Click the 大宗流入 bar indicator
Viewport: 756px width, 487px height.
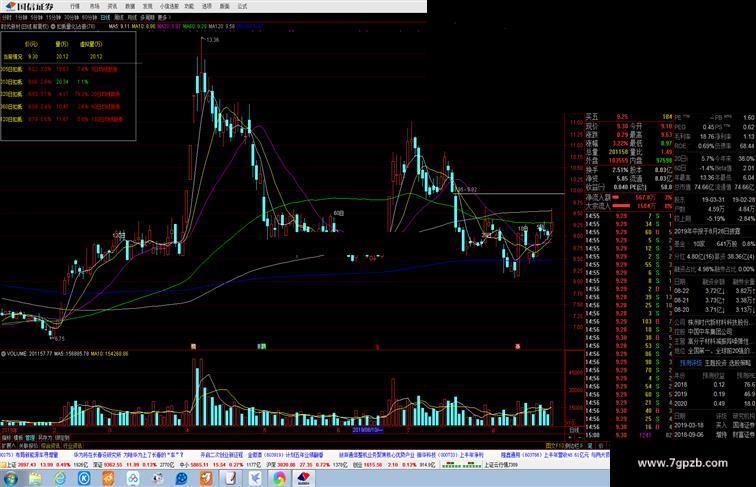621,205
